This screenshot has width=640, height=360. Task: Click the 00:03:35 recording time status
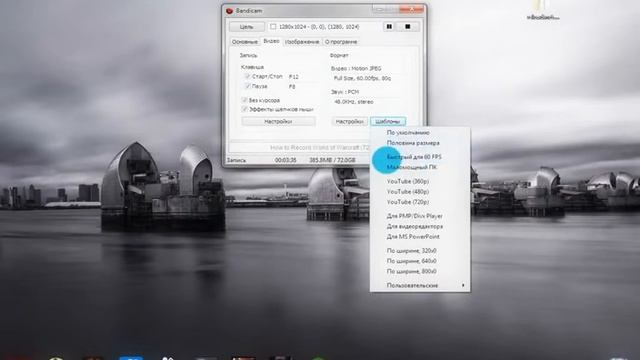click(x=286, y=160)
